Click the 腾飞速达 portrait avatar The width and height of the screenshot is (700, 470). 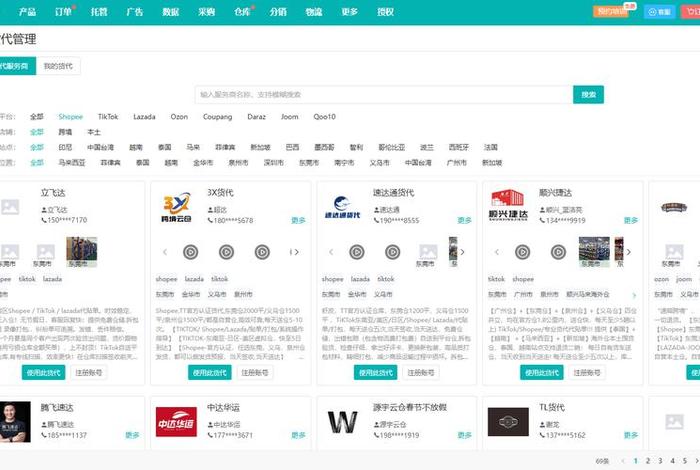(x=15, y=422)
